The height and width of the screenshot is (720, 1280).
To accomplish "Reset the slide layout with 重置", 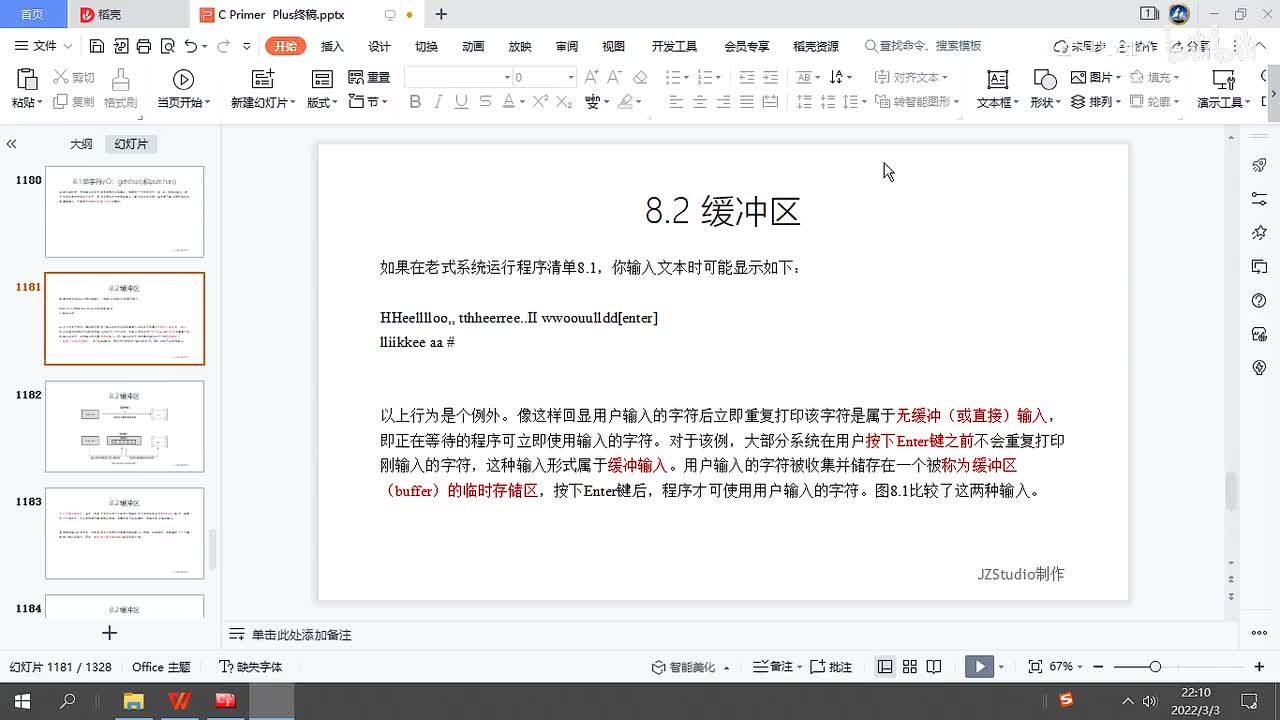I will 369,77.
